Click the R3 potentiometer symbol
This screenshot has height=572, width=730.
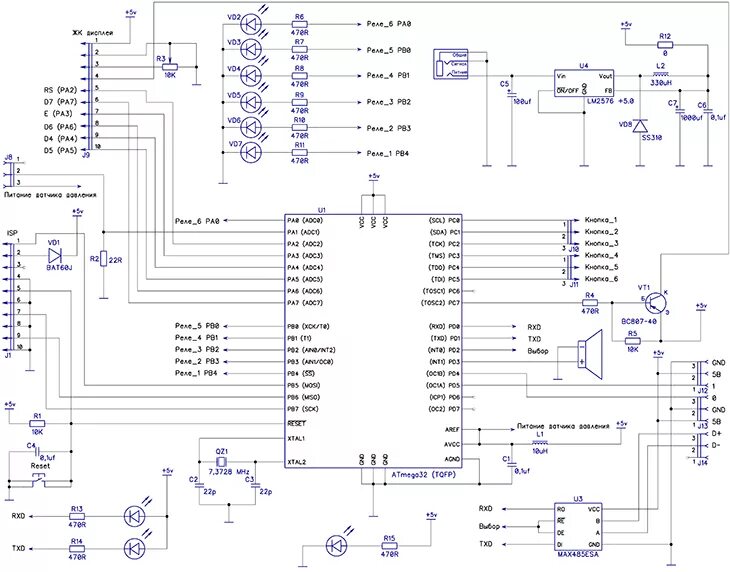tap(170, 65)
